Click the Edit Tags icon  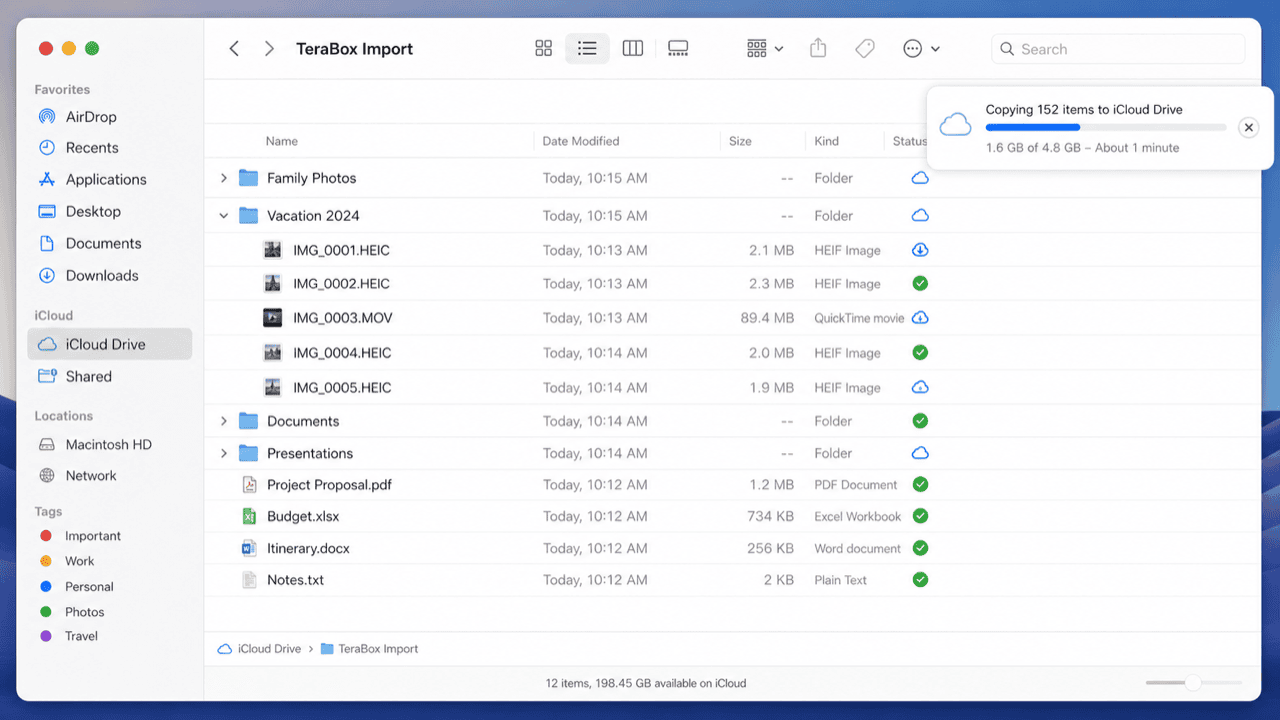(865, 48)
